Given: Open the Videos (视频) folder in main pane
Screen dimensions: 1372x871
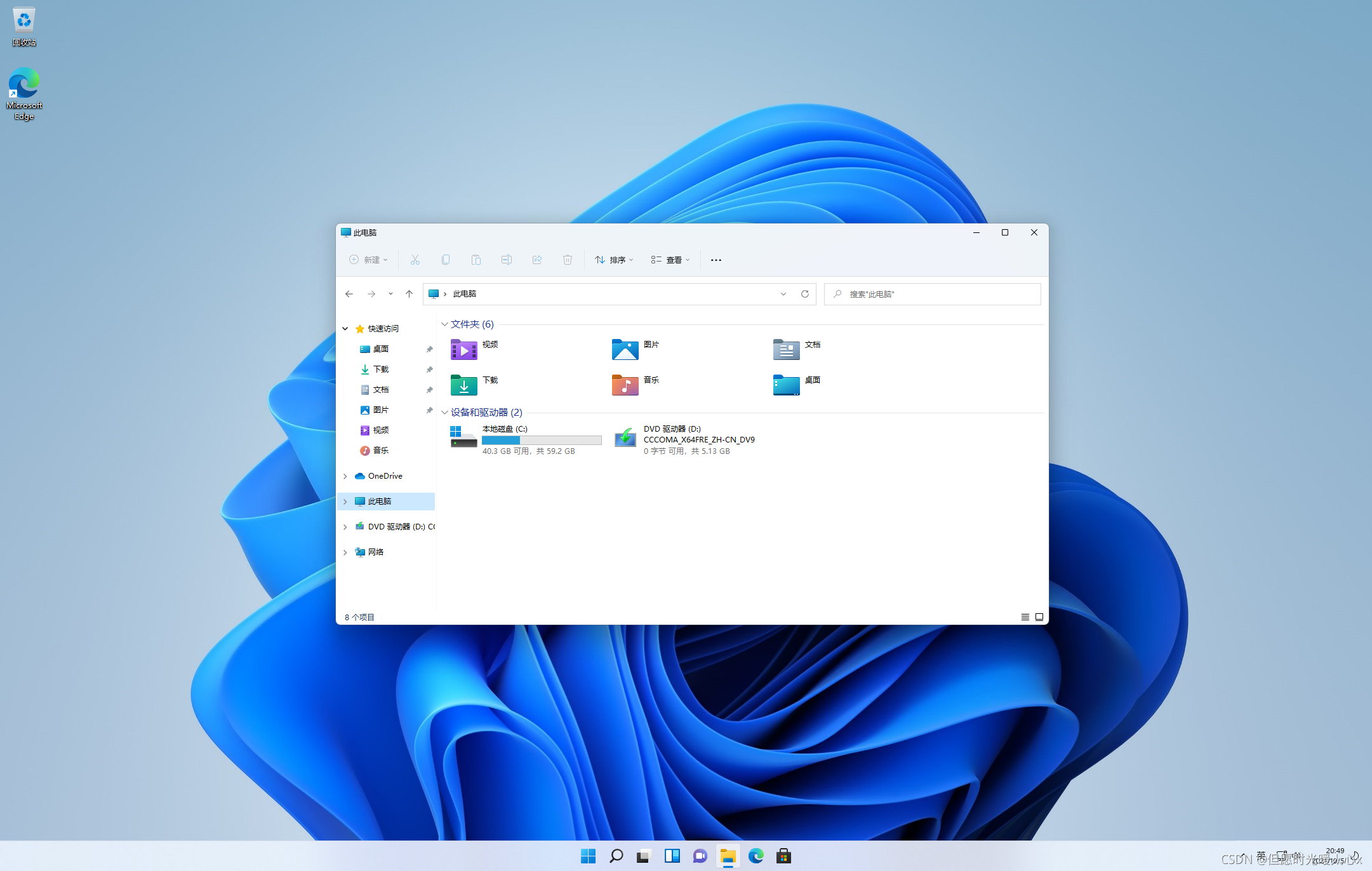Looking at the screenshot, I should point(465,350).
